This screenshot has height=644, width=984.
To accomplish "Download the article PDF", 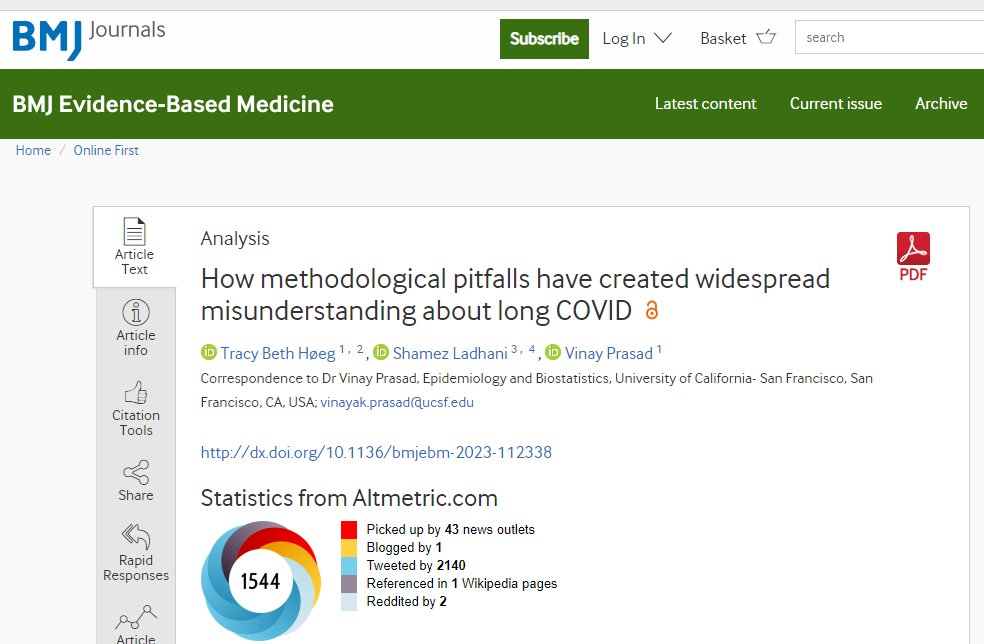I will pyautogui.click(x=913, y=256).
